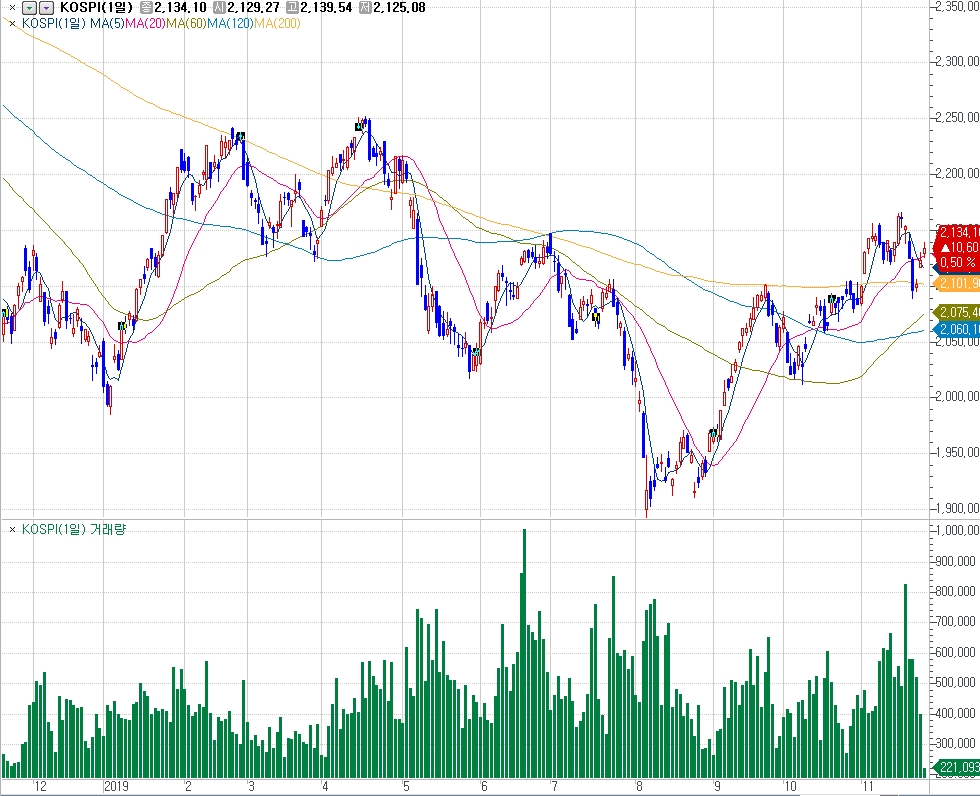Click the green 221,093 volume value tag
Viewport: 980px width, 796px height.
957,768
